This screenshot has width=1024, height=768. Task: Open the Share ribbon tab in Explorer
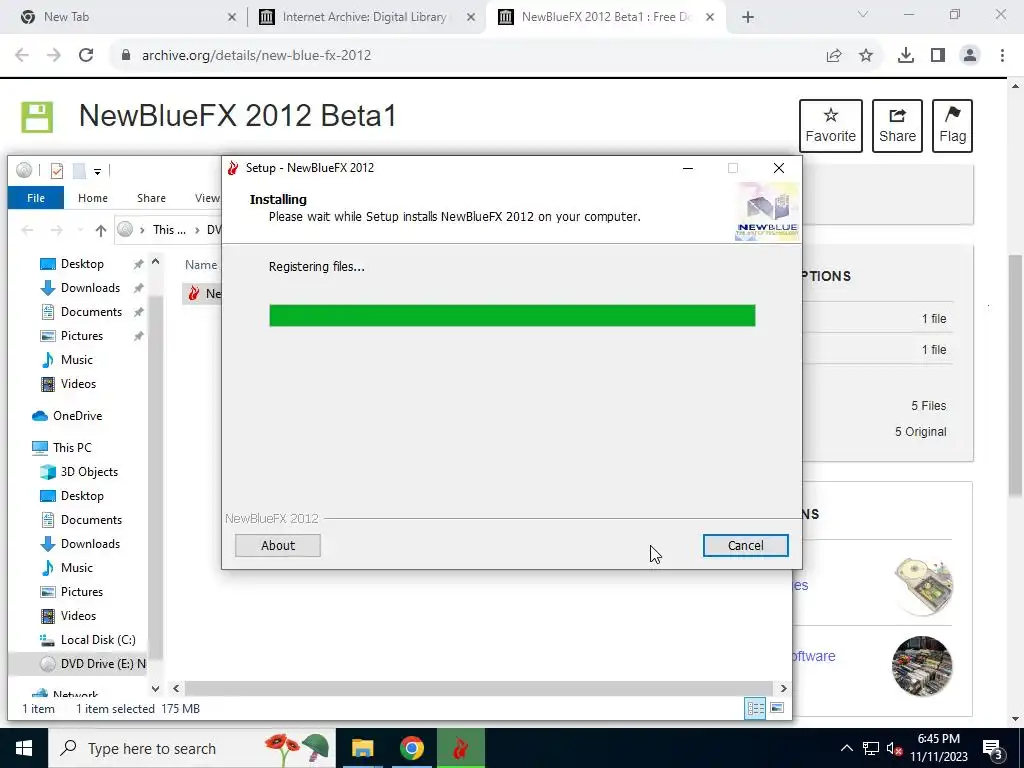pyautogui.click(x=151, y=198)
